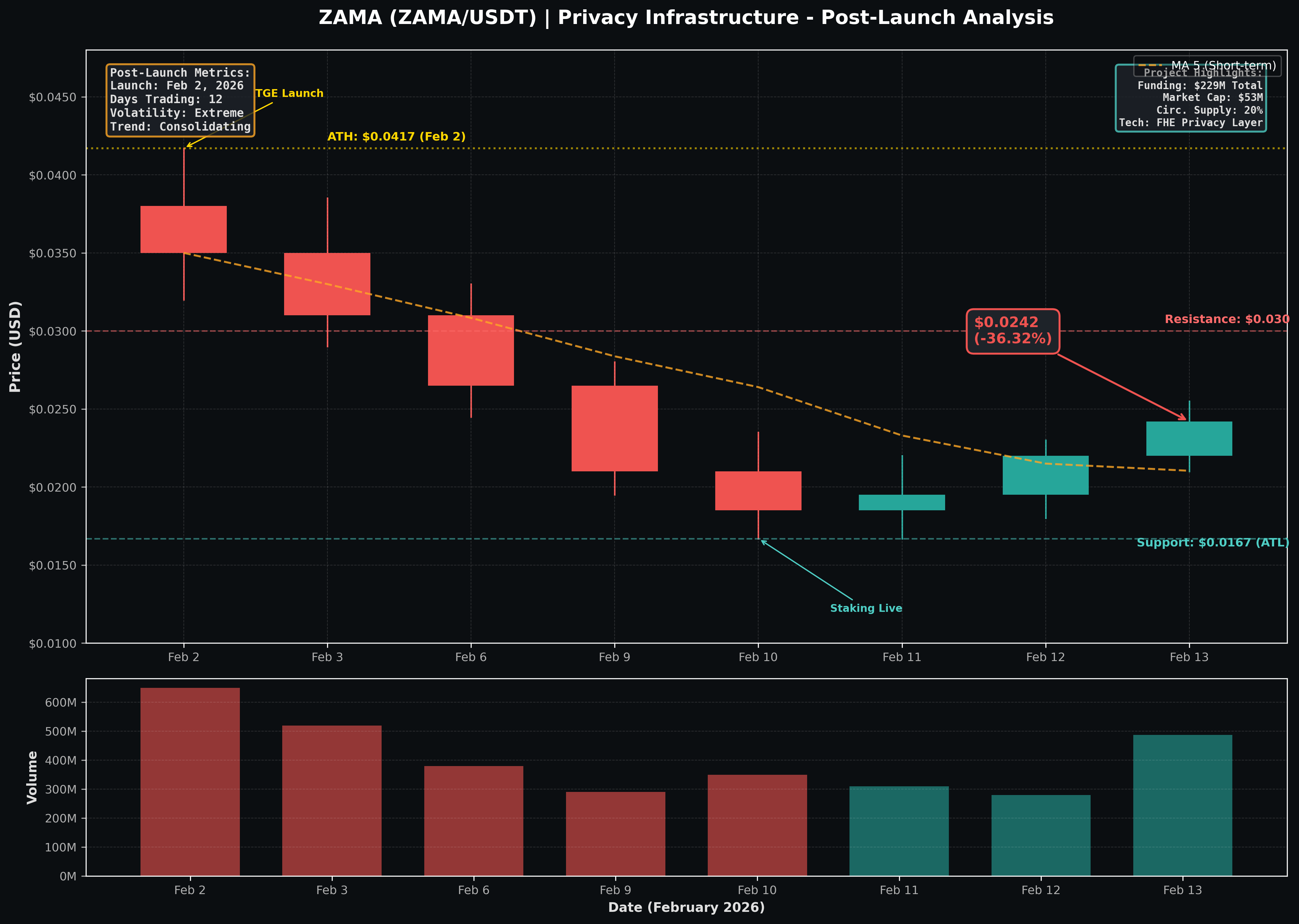This screenshot has height=924, width=1299.
Task: Click the TGE Launch annotation label
Action: point(289,93)
